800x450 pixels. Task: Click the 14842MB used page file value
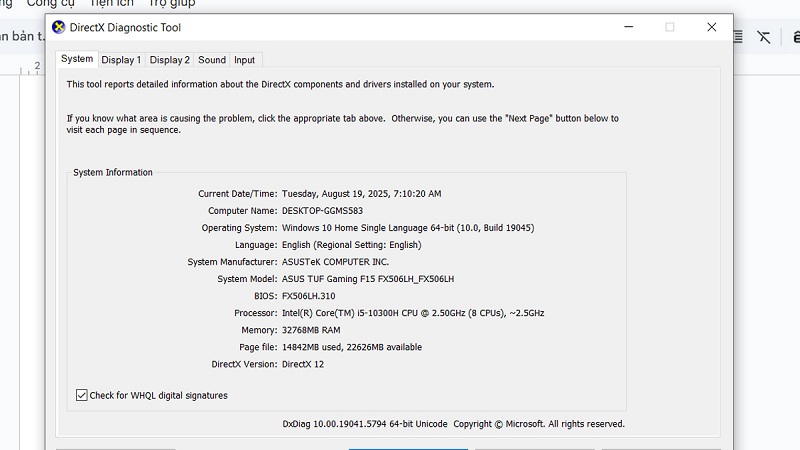[x=352, y=347]
